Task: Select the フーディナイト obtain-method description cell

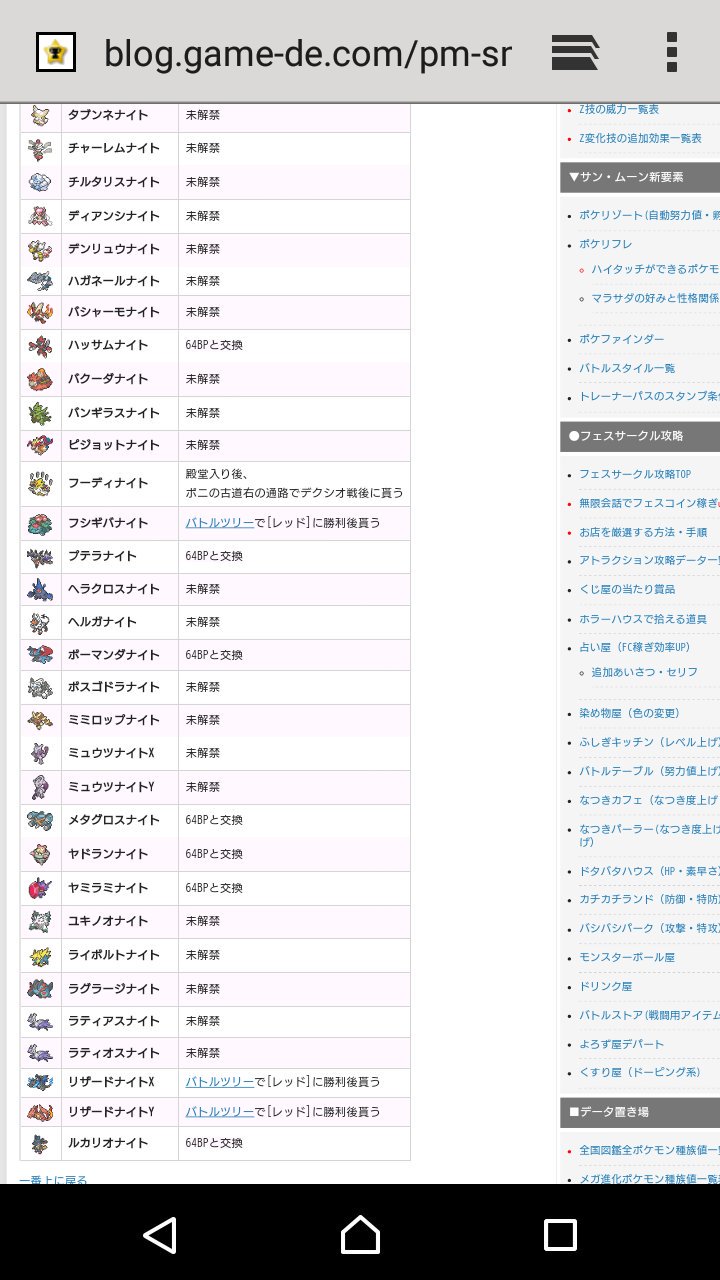Action: [x=294, y=484]
